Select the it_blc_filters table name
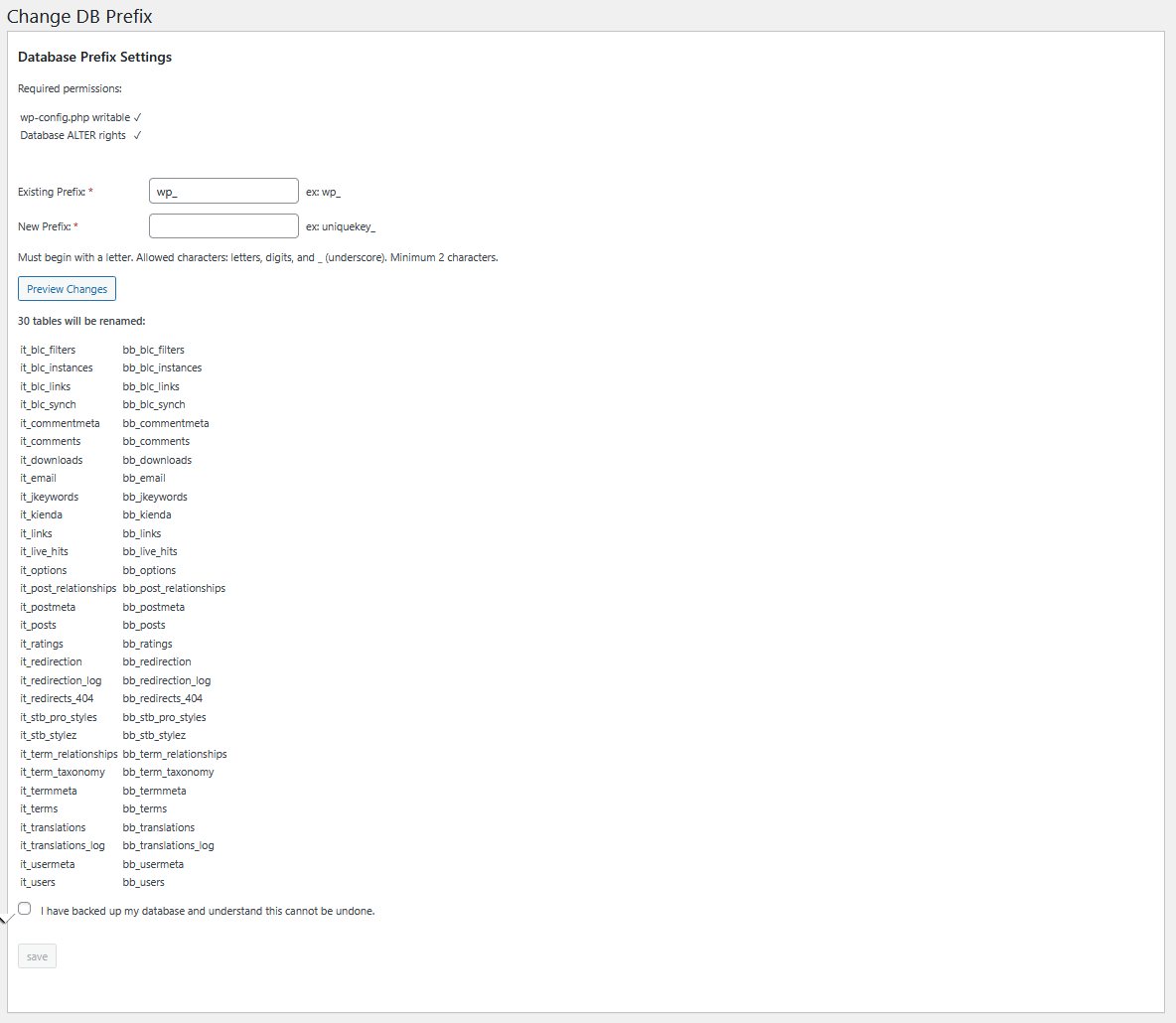This screenshot has height=1023, width=1176. 48,350
